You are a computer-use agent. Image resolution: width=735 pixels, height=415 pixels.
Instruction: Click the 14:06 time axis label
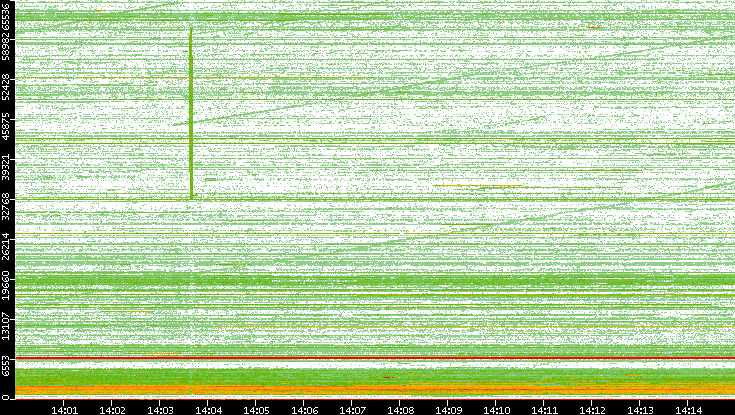tap(305, 410)
